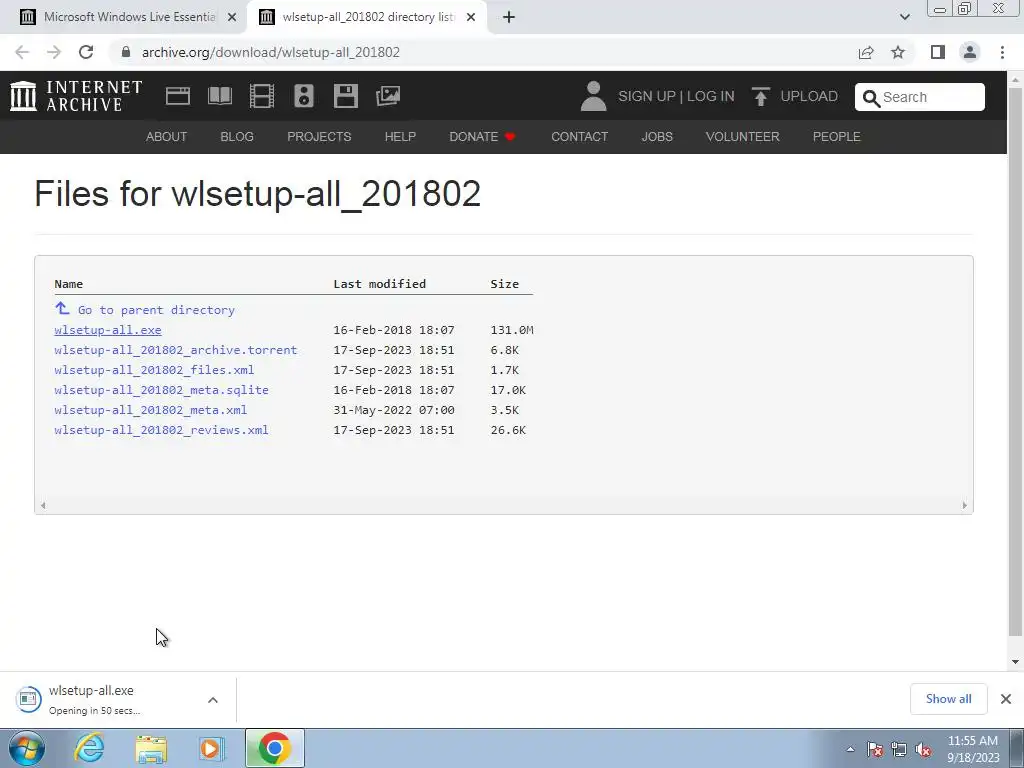This screenshot has width=1024, height=768.
Task: Expand the wlsetup-all.exe download options chevron
Action: [x=213, y=699]
